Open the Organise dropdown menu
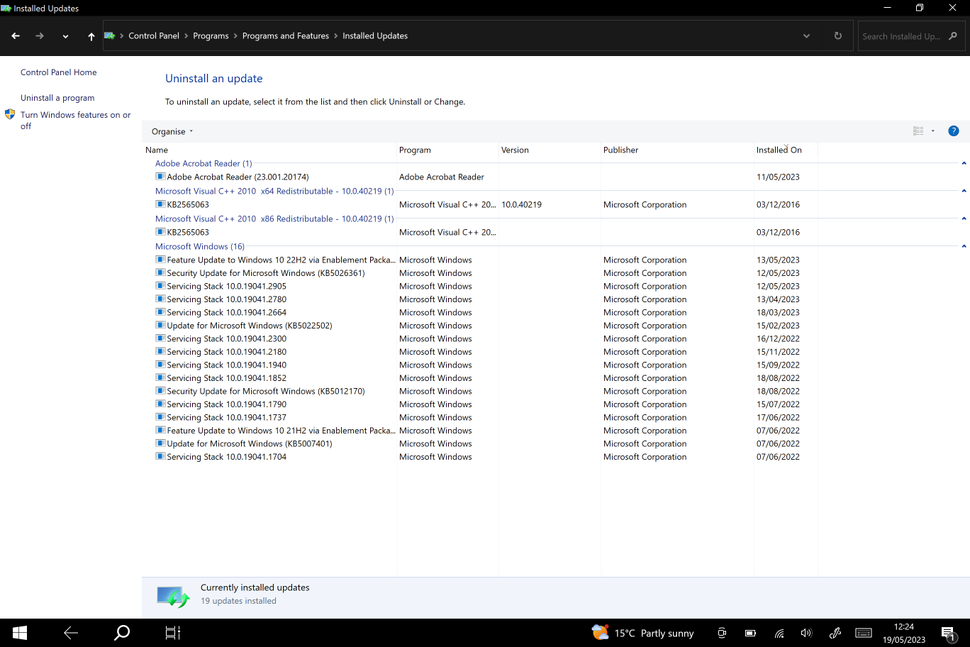This screenshot has height=647, width=970. pyautogui.click(x=170, y=130)
